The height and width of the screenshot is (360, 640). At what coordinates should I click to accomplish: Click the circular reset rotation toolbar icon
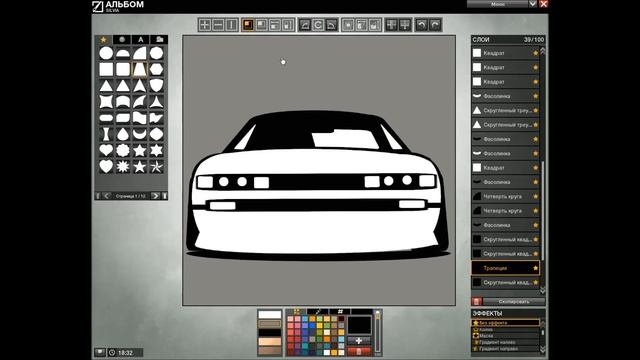point(318,25)
